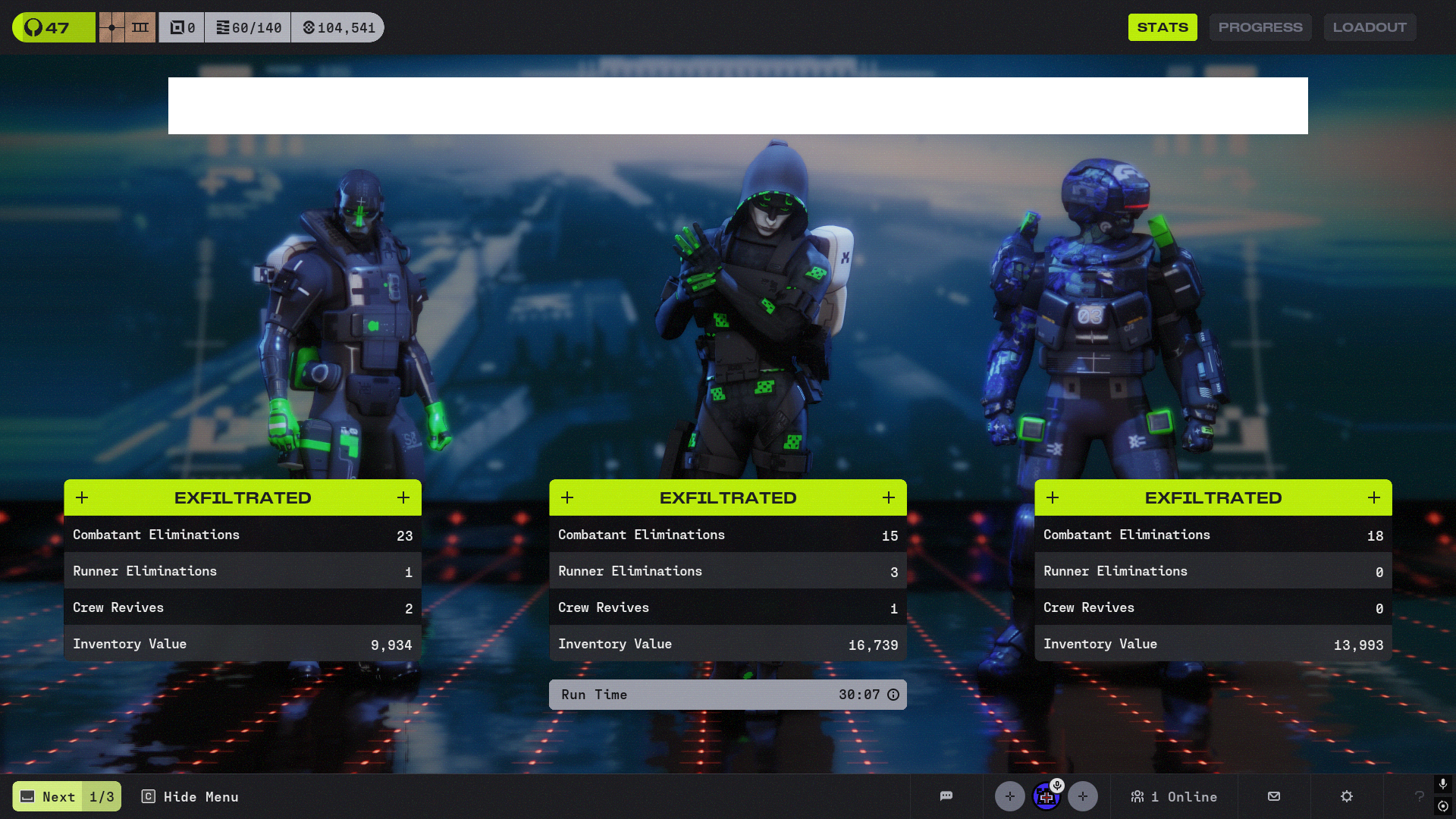Expand right runner's EXFILTRATED right plus

click(1373, 497)
